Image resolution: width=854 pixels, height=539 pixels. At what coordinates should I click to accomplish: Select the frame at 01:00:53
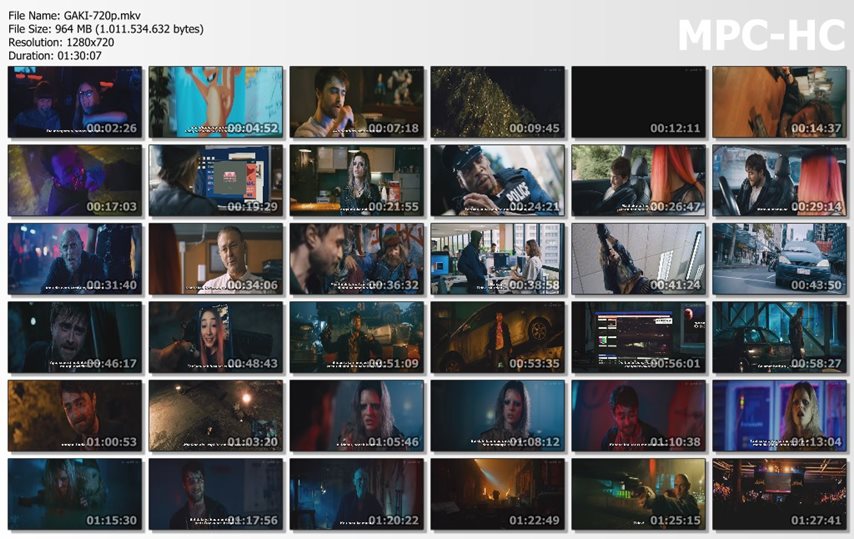[x=75, y=415]
